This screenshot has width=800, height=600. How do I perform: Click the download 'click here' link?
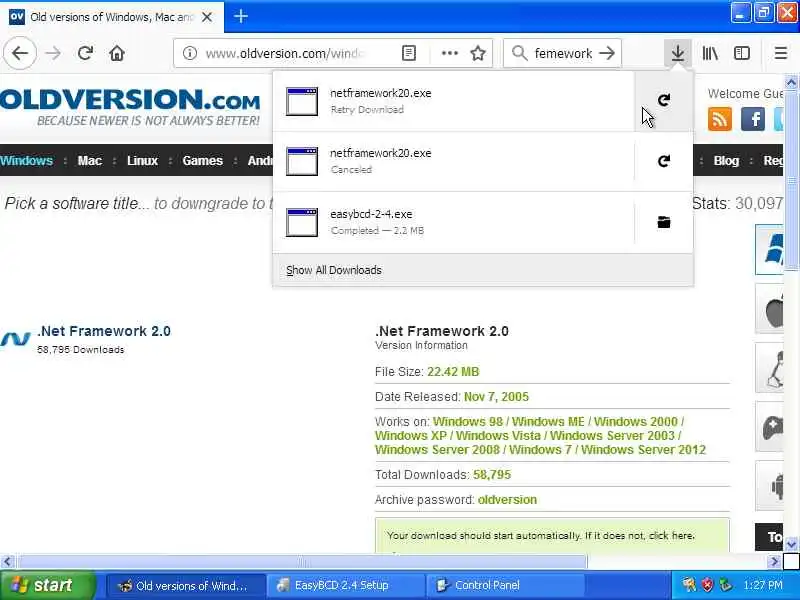point(671,536)
